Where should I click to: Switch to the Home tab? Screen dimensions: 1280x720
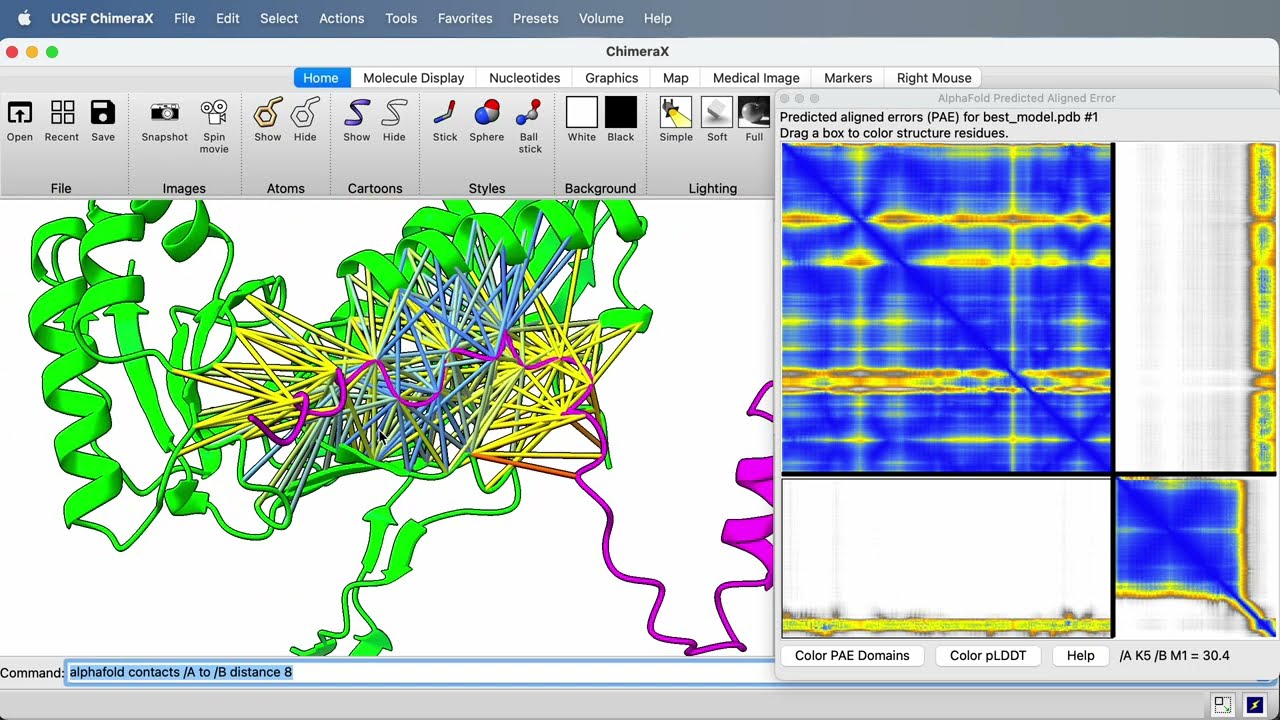click(321, 78)
